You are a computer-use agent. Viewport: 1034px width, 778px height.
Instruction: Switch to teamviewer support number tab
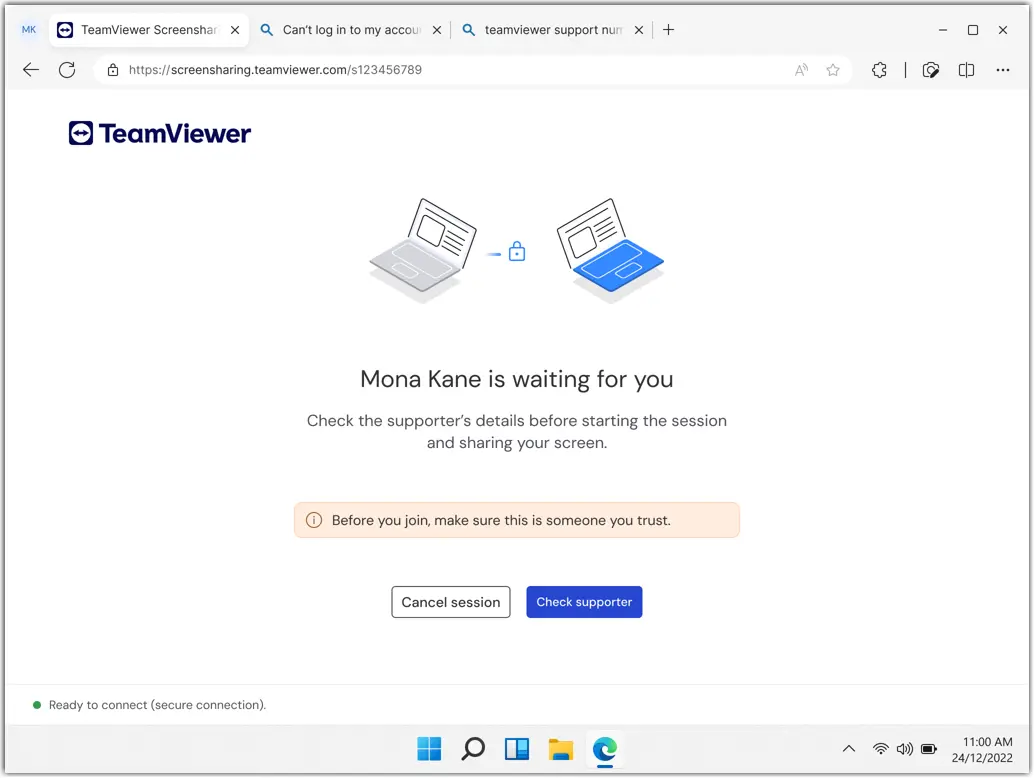point(553,30)
